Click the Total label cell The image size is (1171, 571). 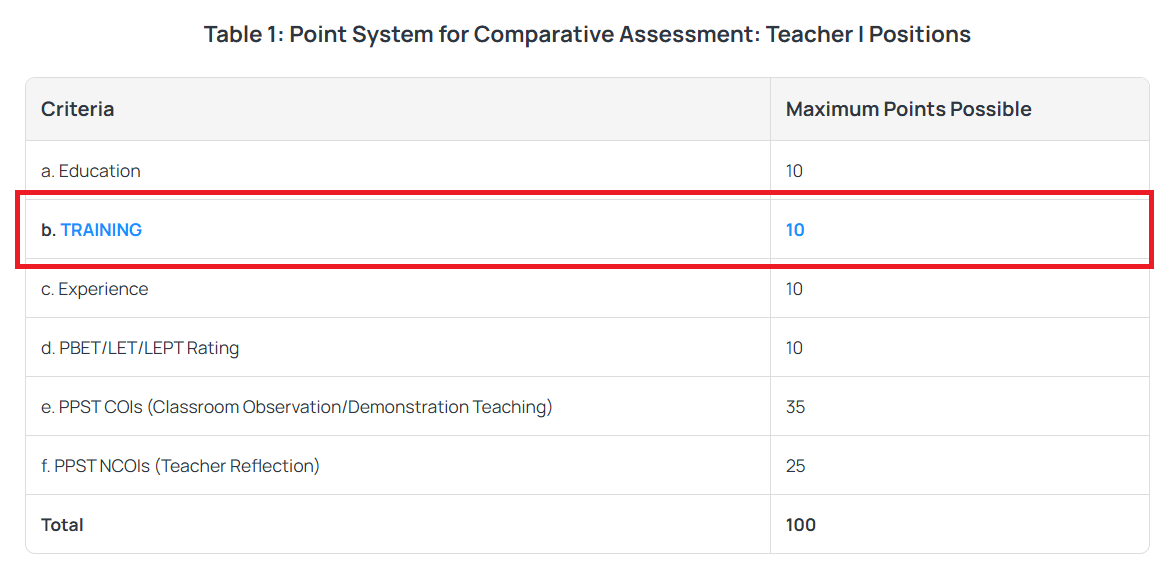(x=62, y=525)
